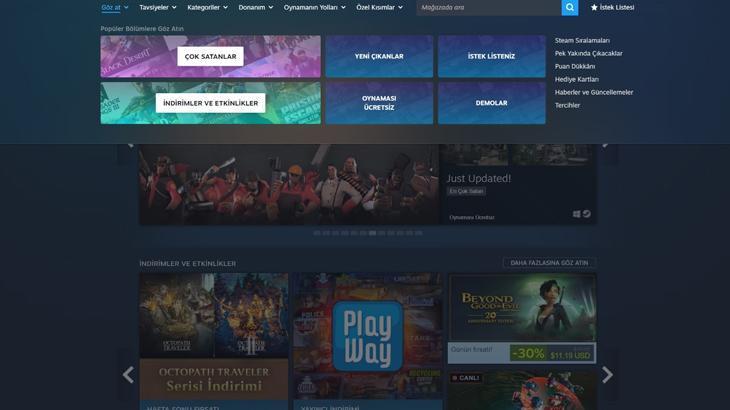Open the İstek Listesi star button
The image size is (730, 410).
click(612, 7)
